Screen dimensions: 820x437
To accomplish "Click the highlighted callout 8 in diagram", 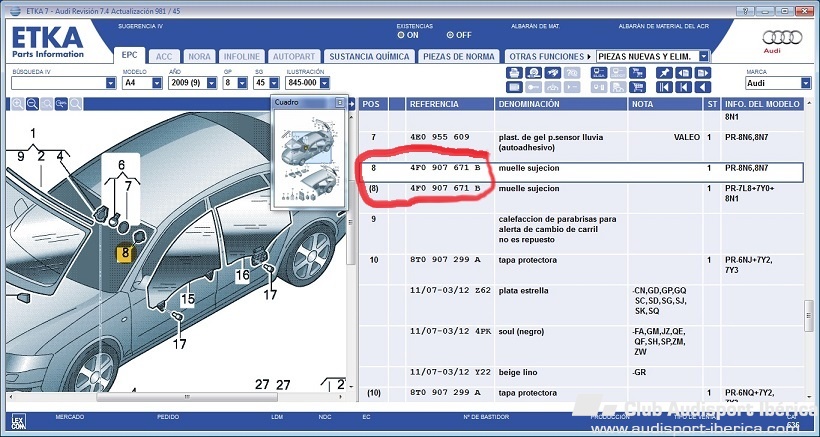I will (x=124, y=254).
